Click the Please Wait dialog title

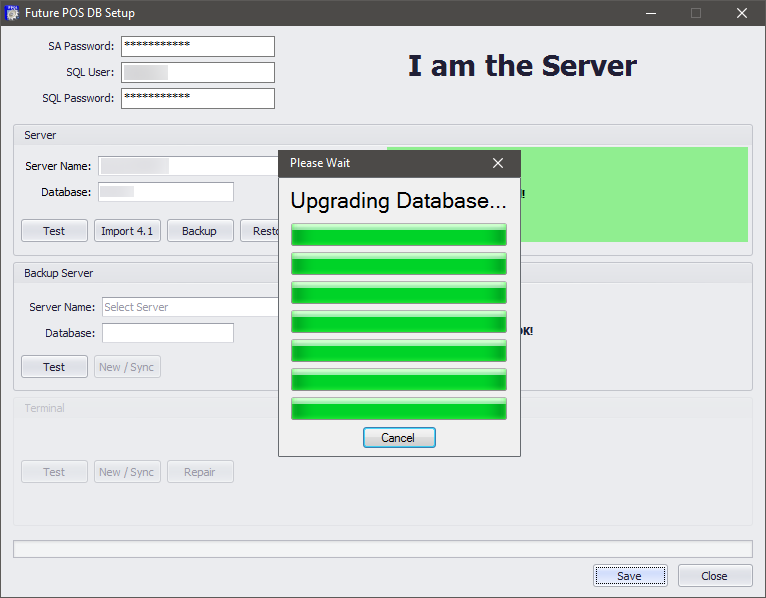(320, 163)
